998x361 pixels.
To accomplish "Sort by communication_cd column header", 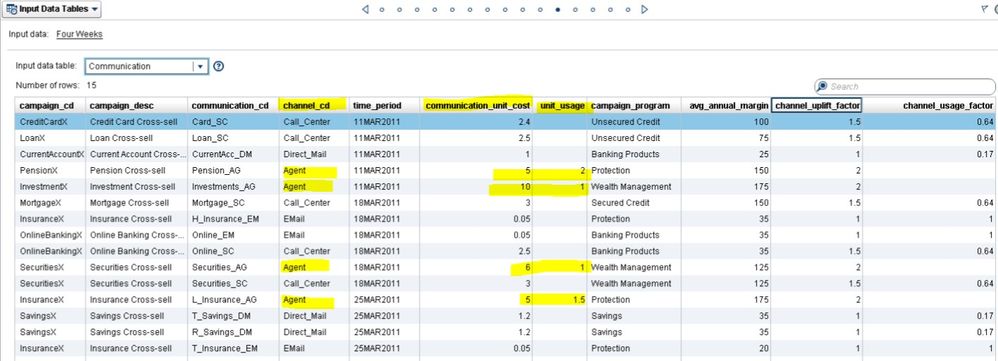I will point(233,105).
